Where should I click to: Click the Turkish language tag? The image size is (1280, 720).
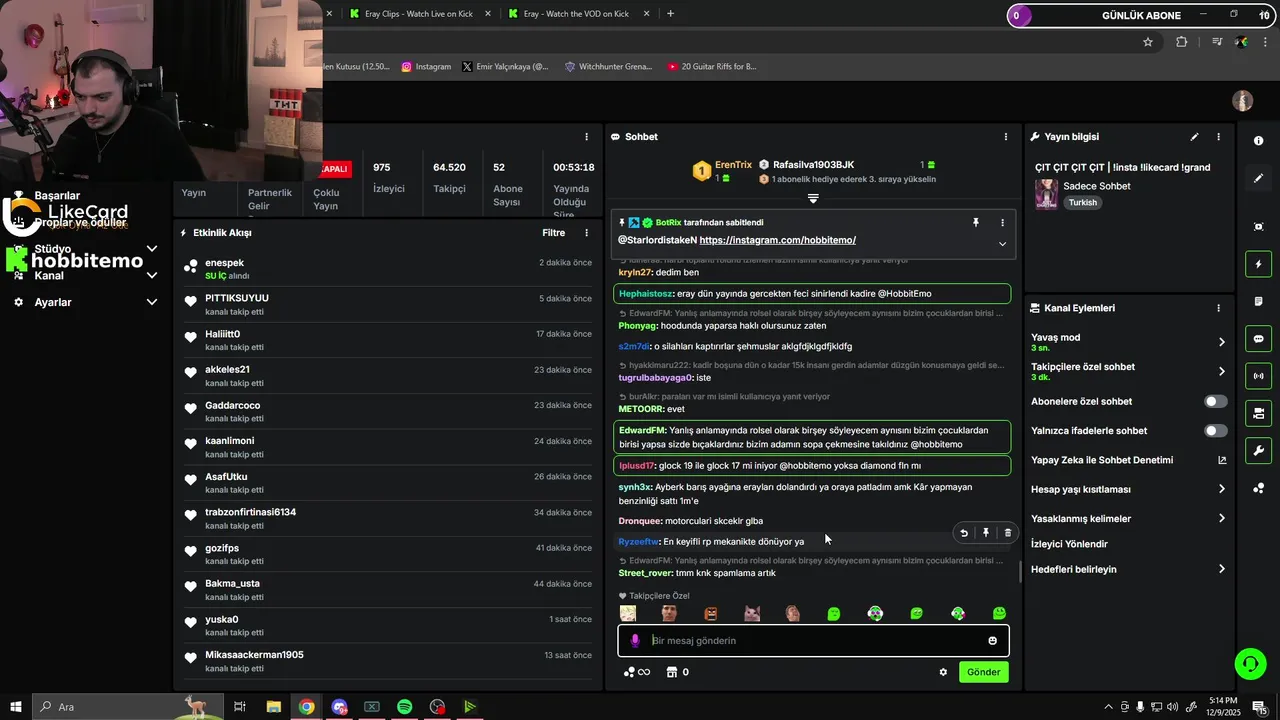click(x=1082, y=203)
